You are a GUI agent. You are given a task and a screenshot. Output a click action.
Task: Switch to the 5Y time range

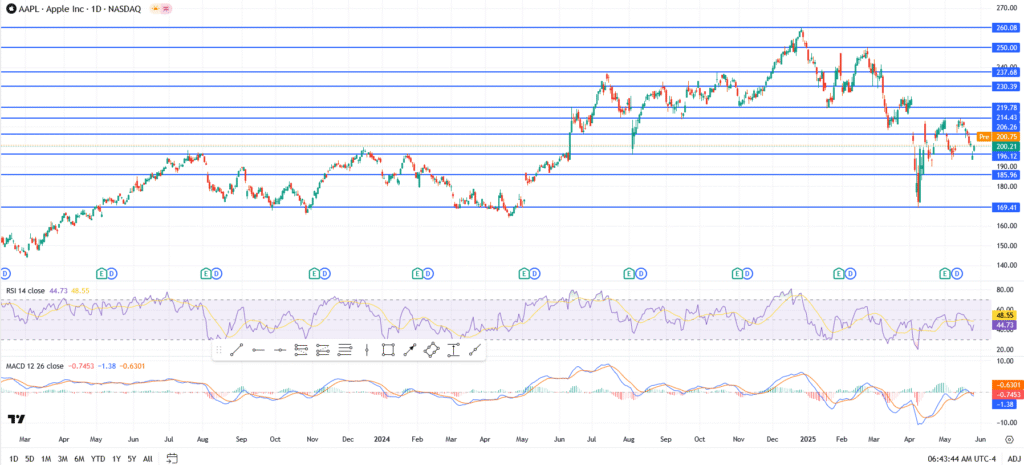[x=133, y=457]
